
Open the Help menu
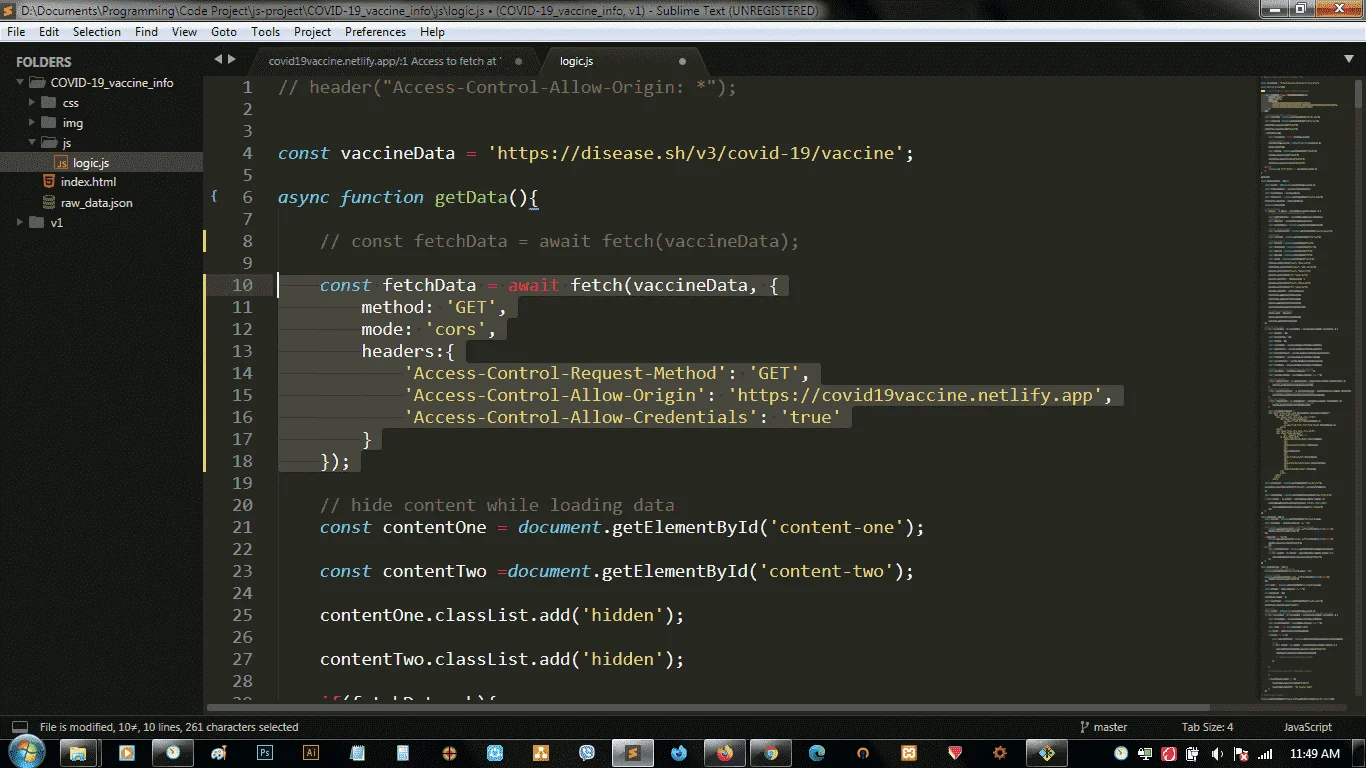tap(432, 32)
